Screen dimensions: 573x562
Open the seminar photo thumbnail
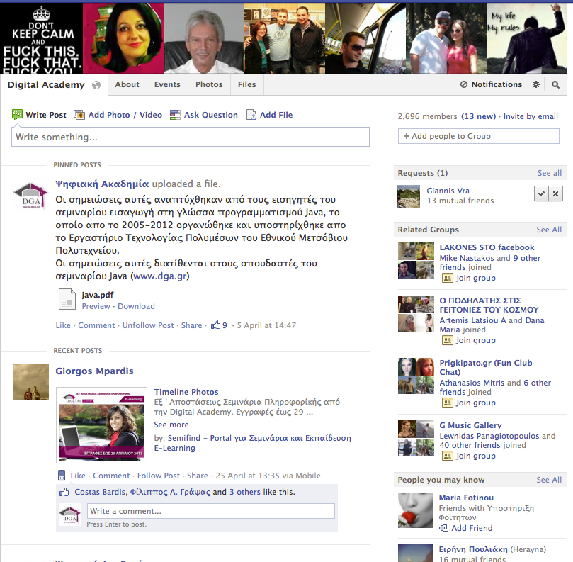(102, 424)
